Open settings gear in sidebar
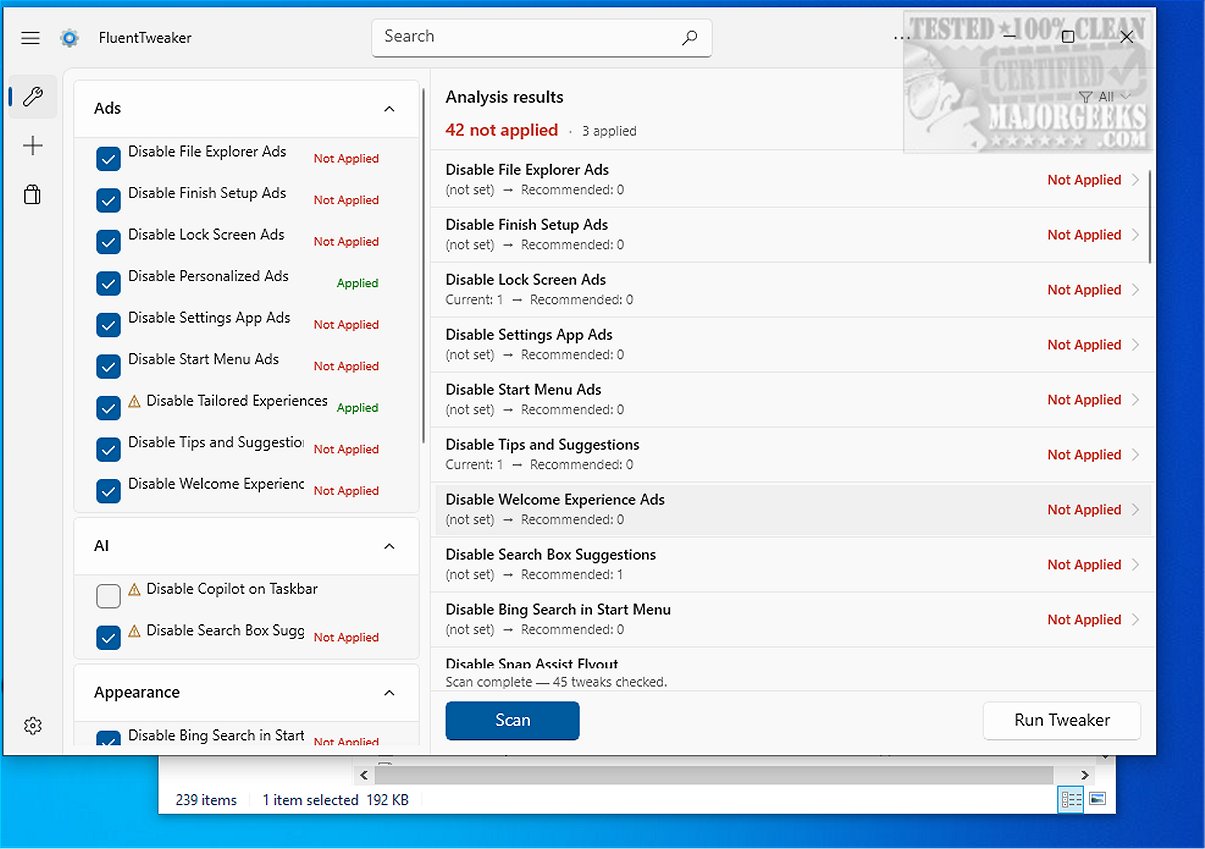Screen dimensions: 1205x849 33,726
